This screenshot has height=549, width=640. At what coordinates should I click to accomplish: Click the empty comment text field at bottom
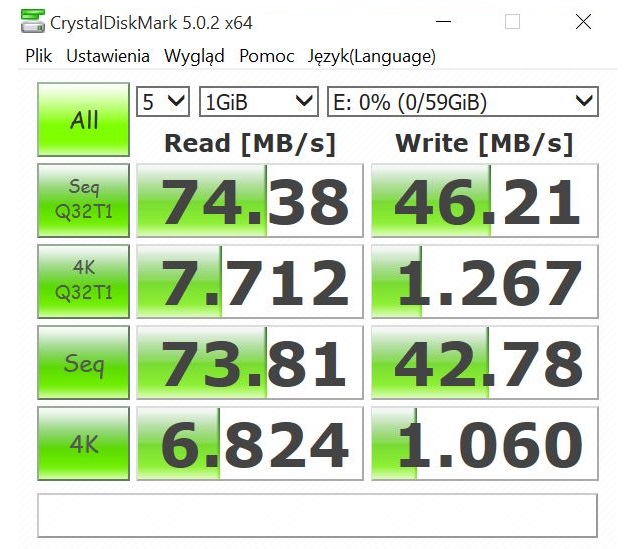(x=317, y=515)
